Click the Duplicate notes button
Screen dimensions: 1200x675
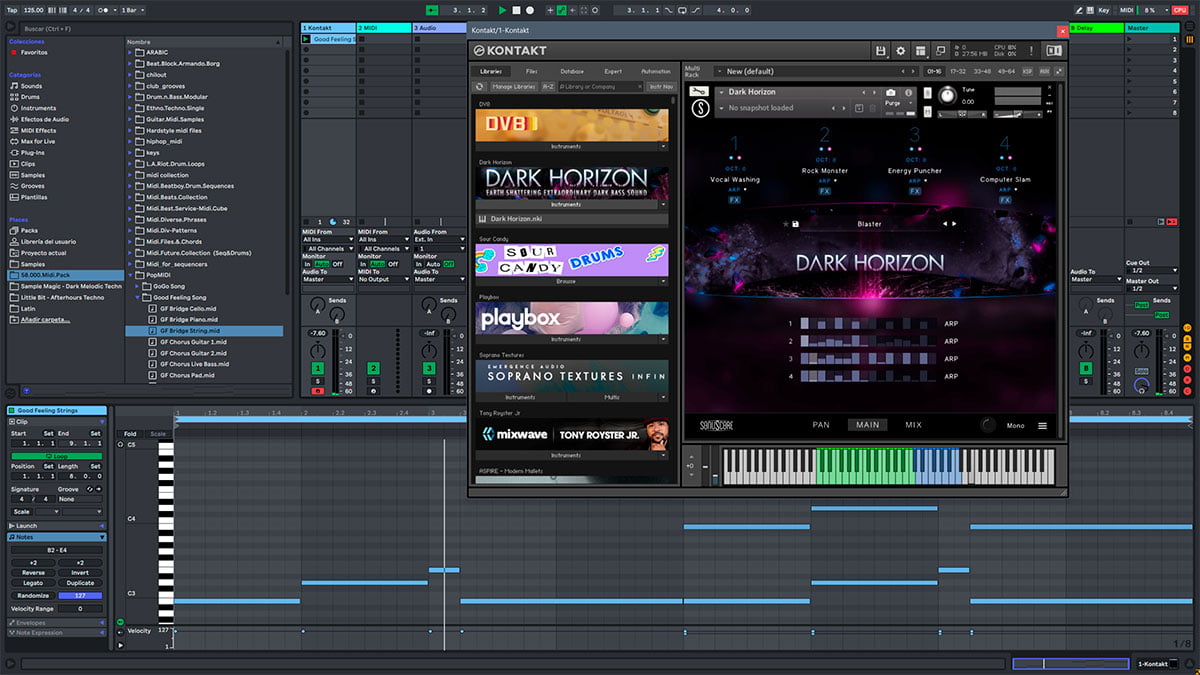(x=80, y=583)
